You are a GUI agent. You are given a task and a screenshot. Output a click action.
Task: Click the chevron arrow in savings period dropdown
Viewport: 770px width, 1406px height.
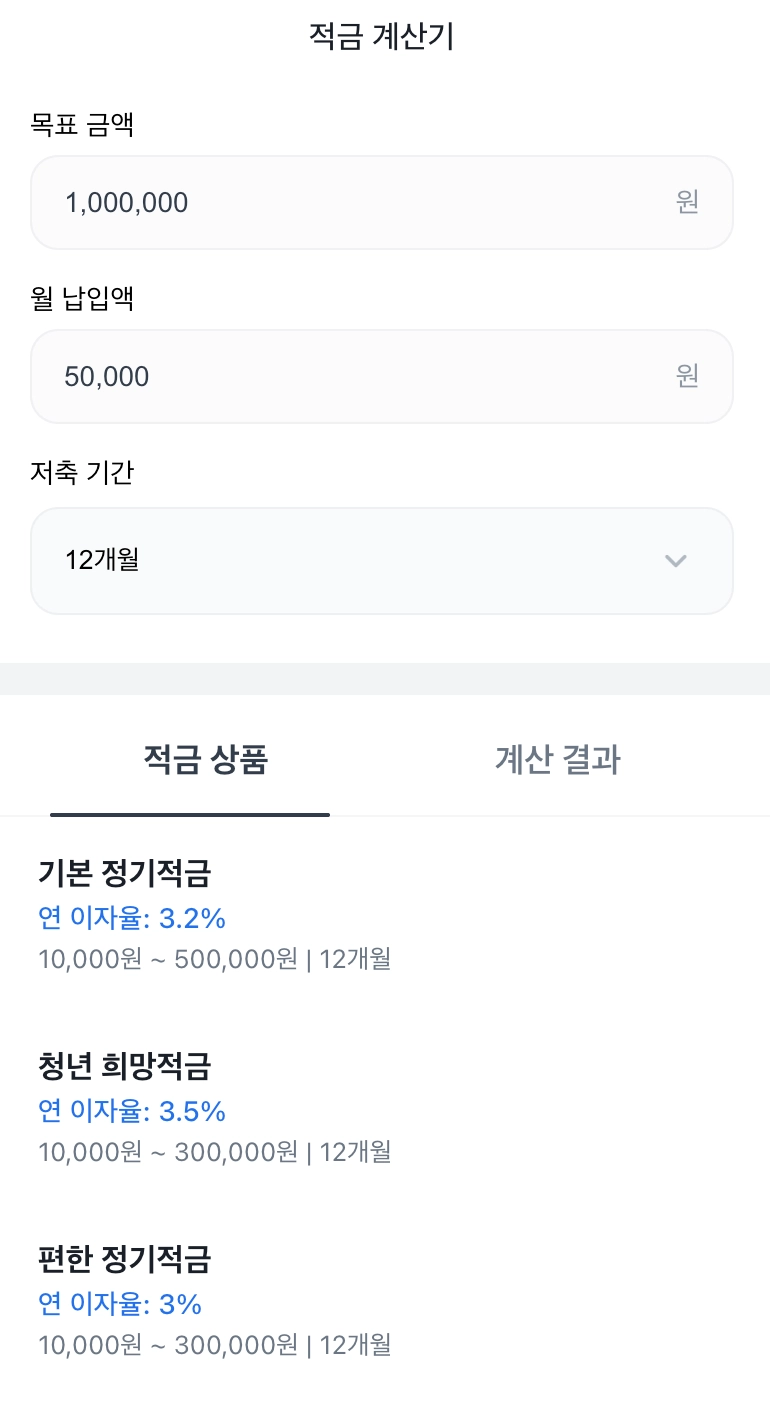(676, 561)
